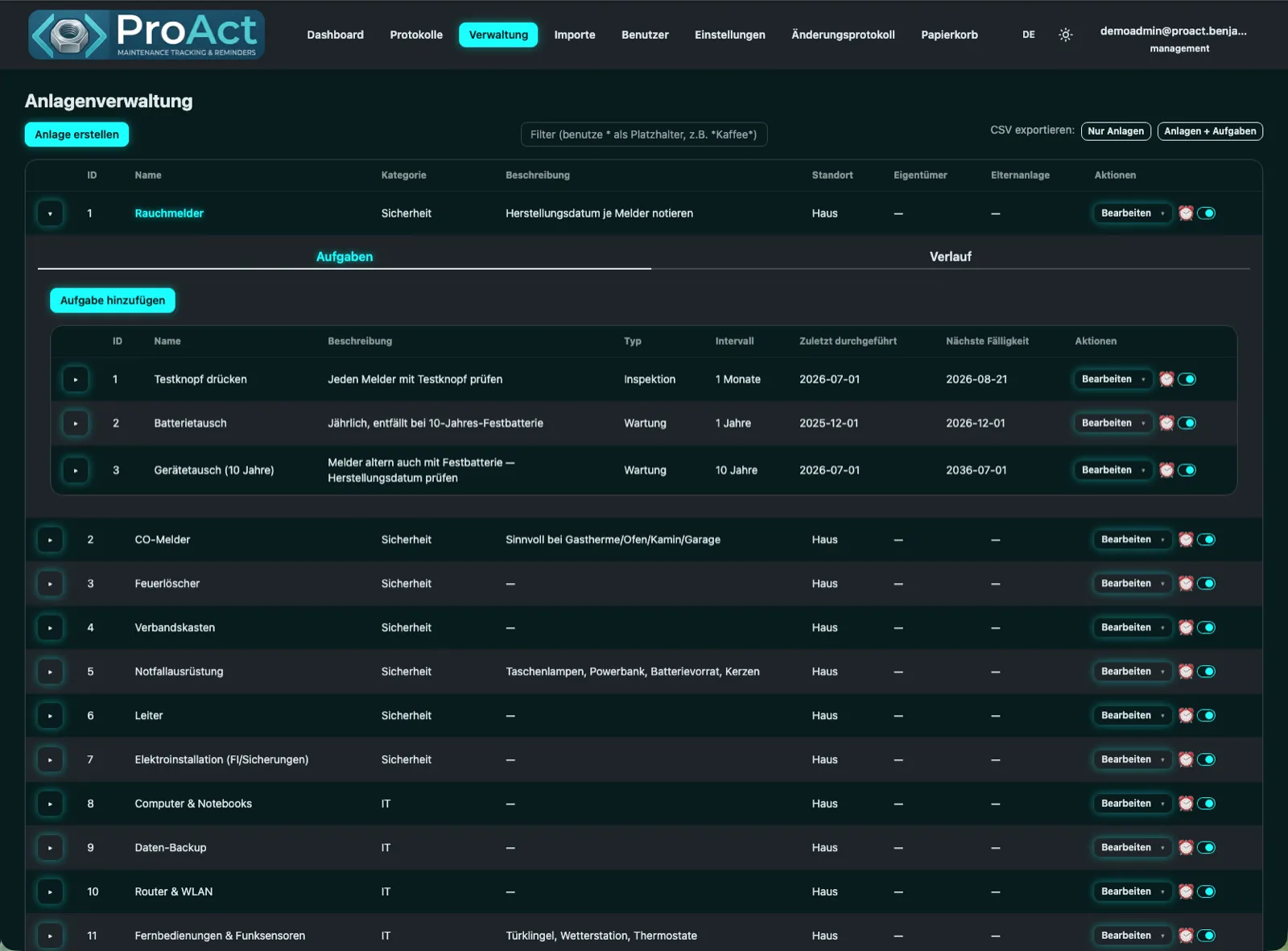Click the alarm clock for Elektroinstallation row
The width and height of the screenshot is (1288, 951).
(x=1186, y=759)
